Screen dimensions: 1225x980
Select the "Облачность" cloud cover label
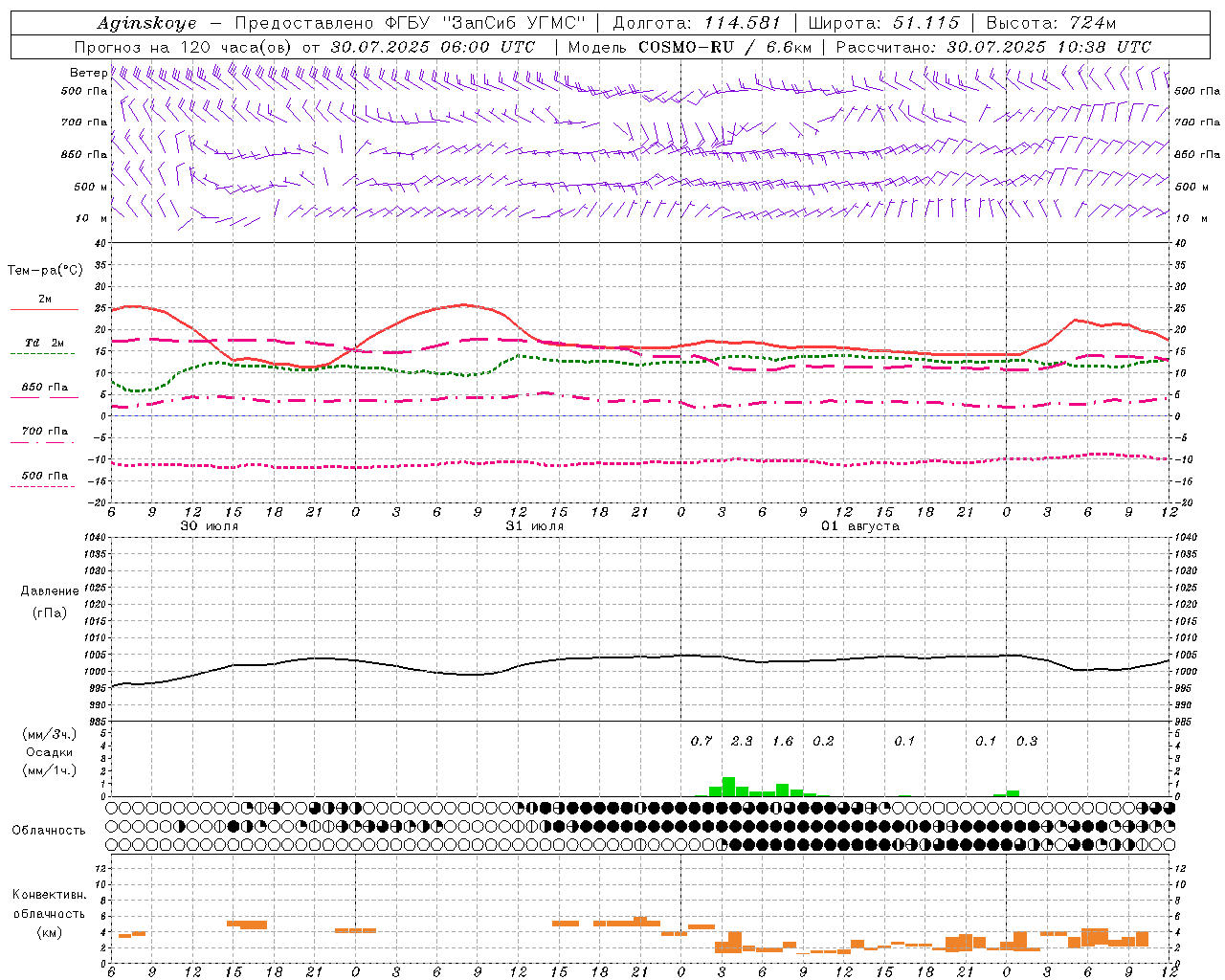[49, 831]
